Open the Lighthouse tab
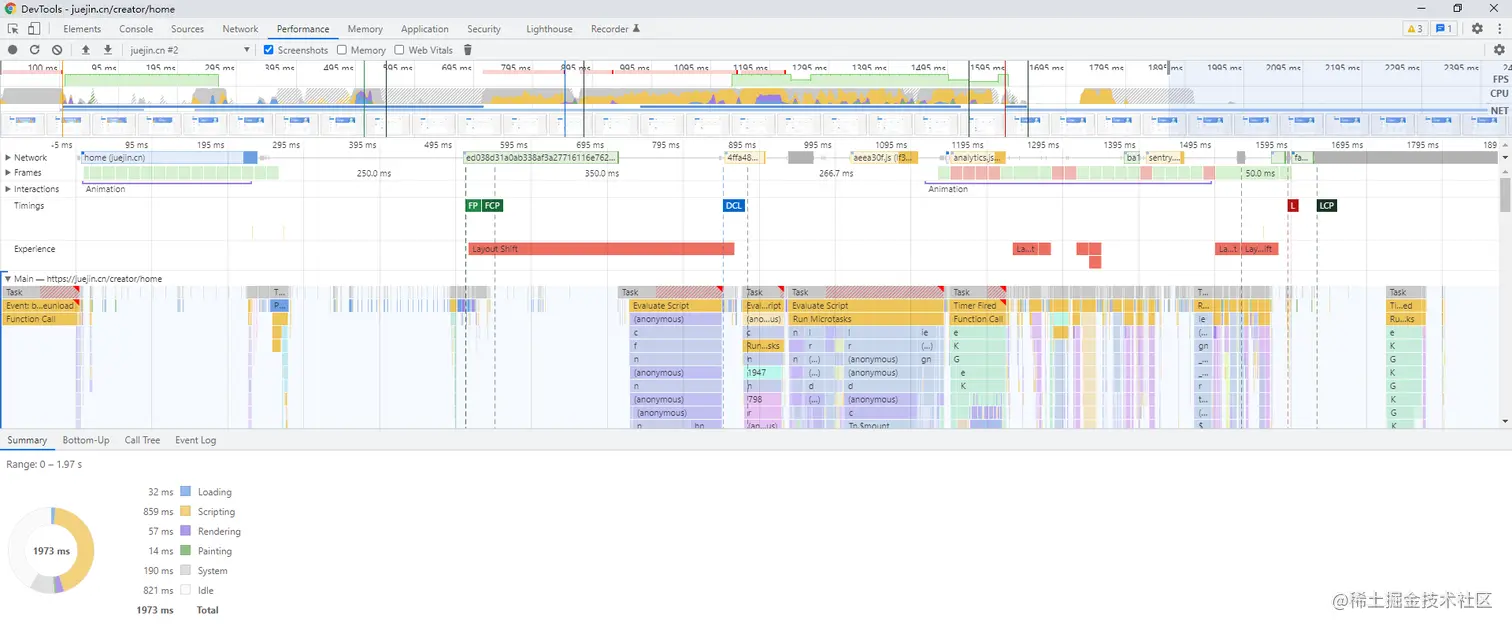This screenshot has width=1512, height=630. coord(550,29)
